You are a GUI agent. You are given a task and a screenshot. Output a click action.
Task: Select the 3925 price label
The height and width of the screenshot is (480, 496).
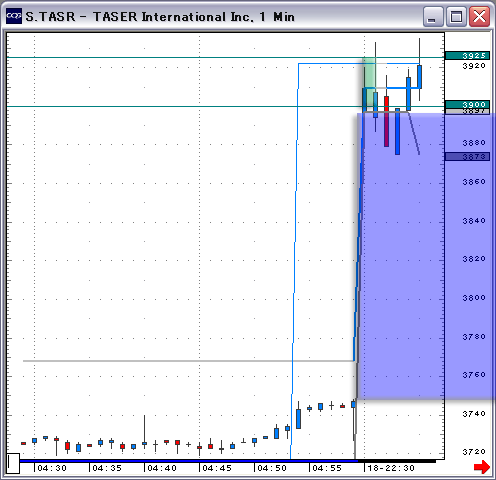coord(467,55)
